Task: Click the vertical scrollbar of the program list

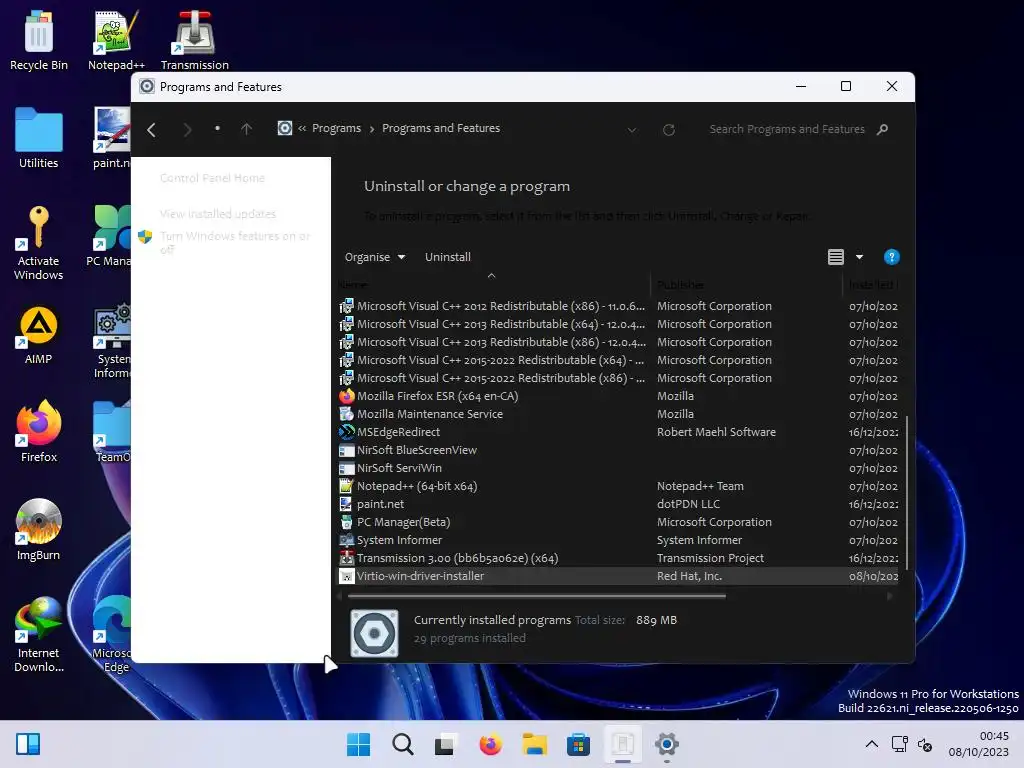Action: tap(906, 493)
